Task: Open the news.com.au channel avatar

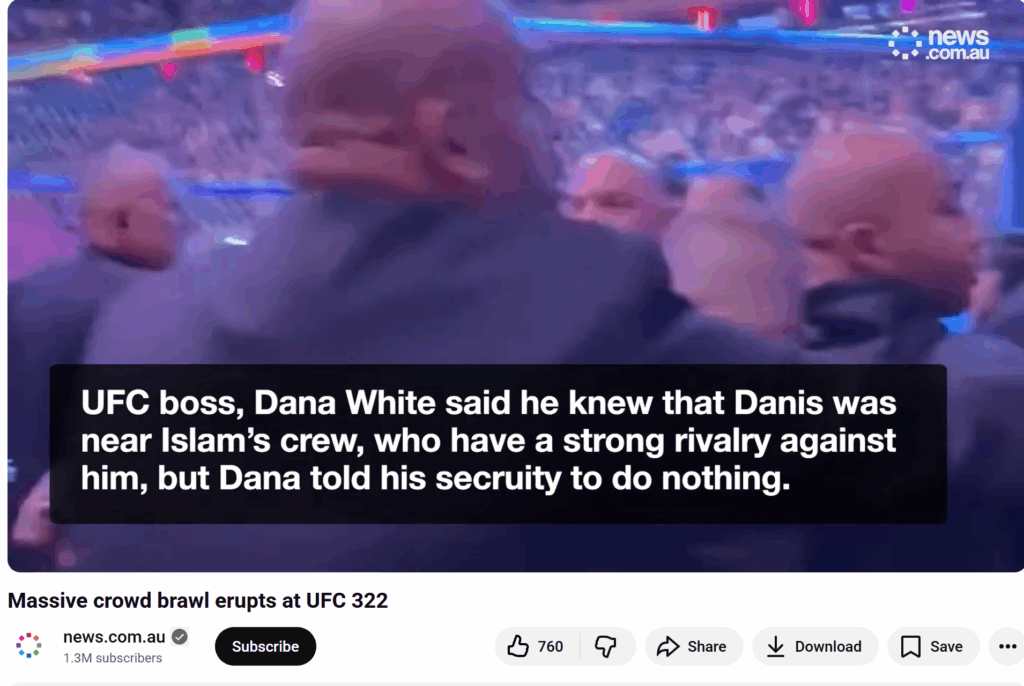Action: 29,645
